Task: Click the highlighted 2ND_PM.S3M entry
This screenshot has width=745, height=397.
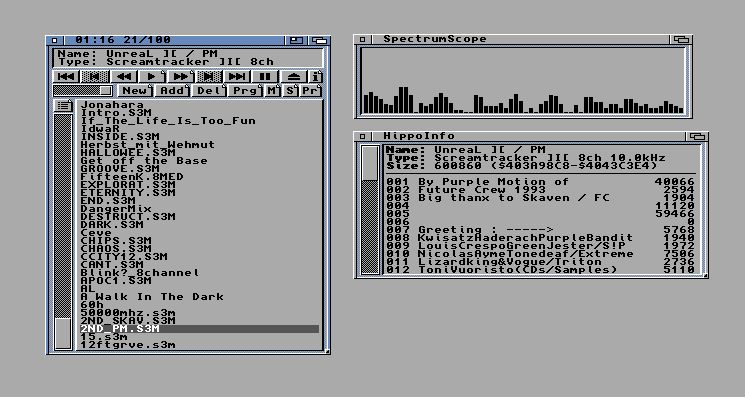Action: tap(200, 329)
